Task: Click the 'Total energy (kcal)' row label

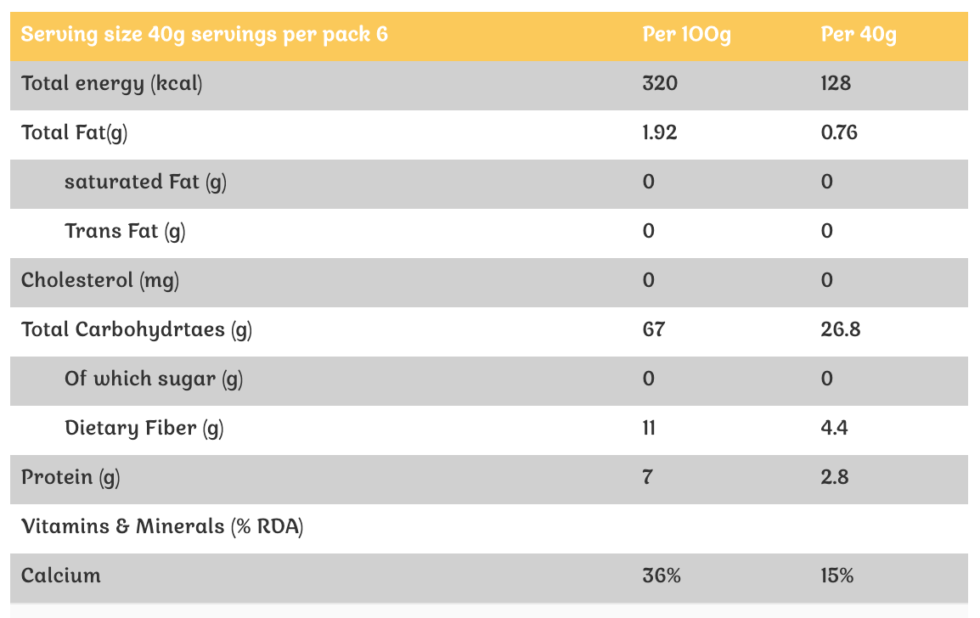Action: coord(112,84)
